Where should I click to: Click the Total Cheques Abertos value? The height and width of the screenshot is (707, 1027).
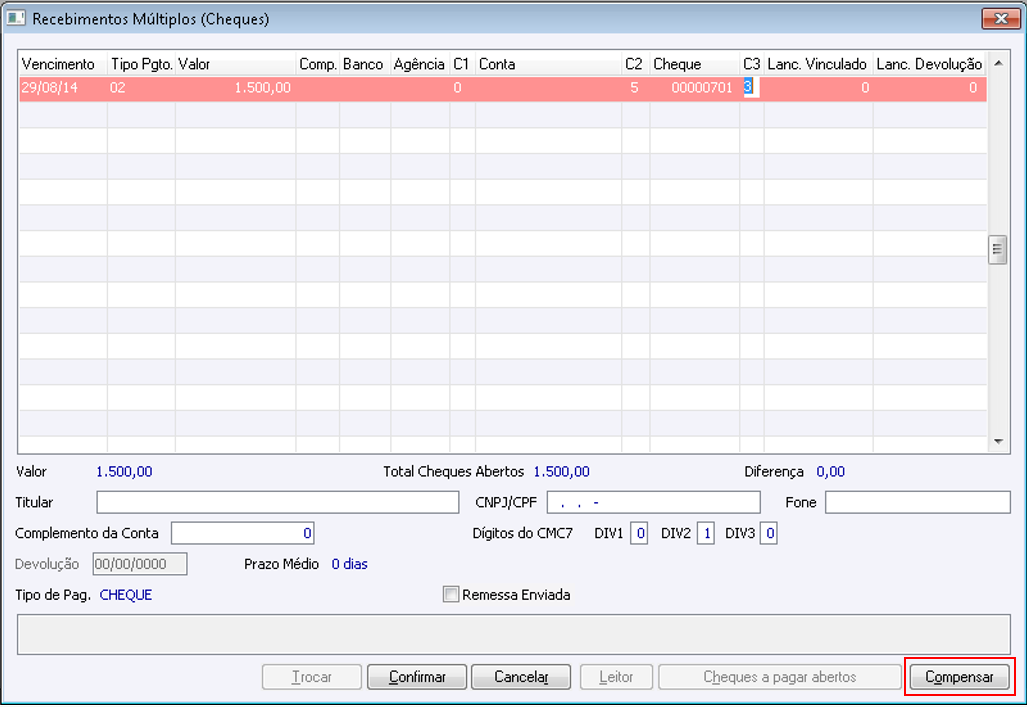561,472
